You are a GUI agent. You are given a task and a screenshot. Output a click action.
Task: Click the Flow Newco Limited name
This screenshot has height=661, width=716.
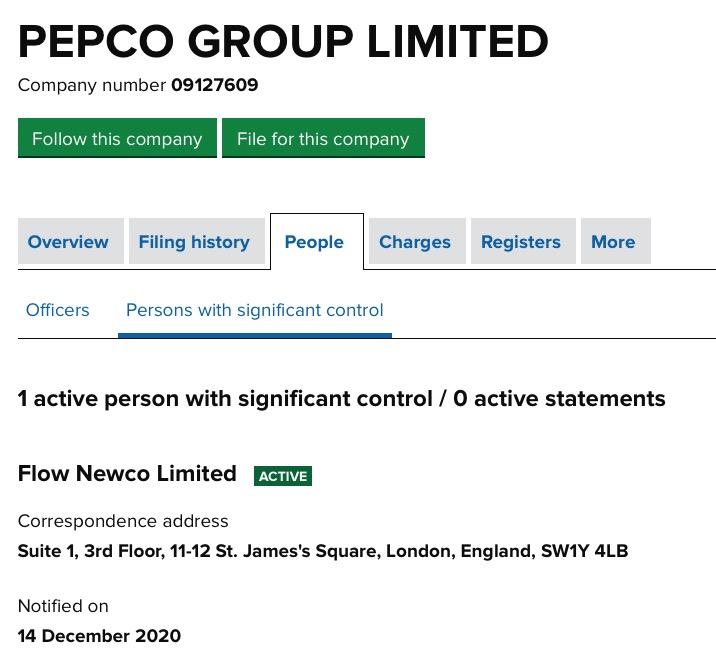(127, 474)
